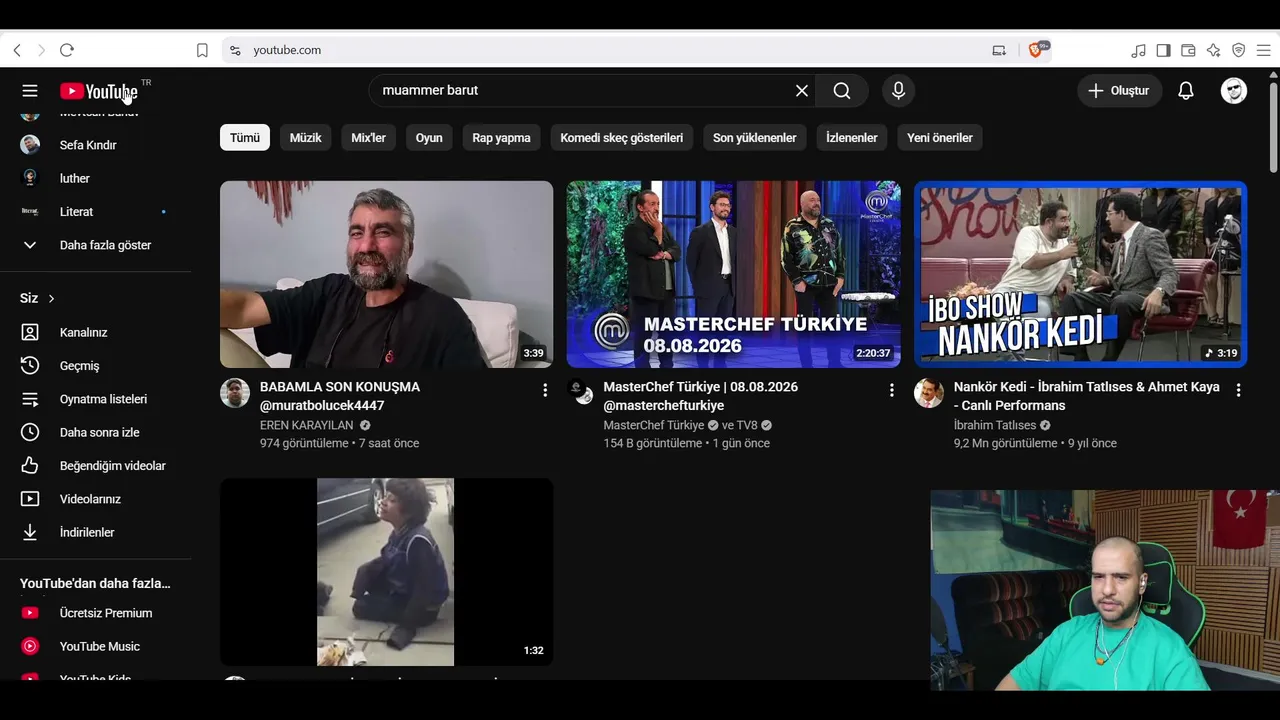Select the Oyun filter chip

click(429, 138)
